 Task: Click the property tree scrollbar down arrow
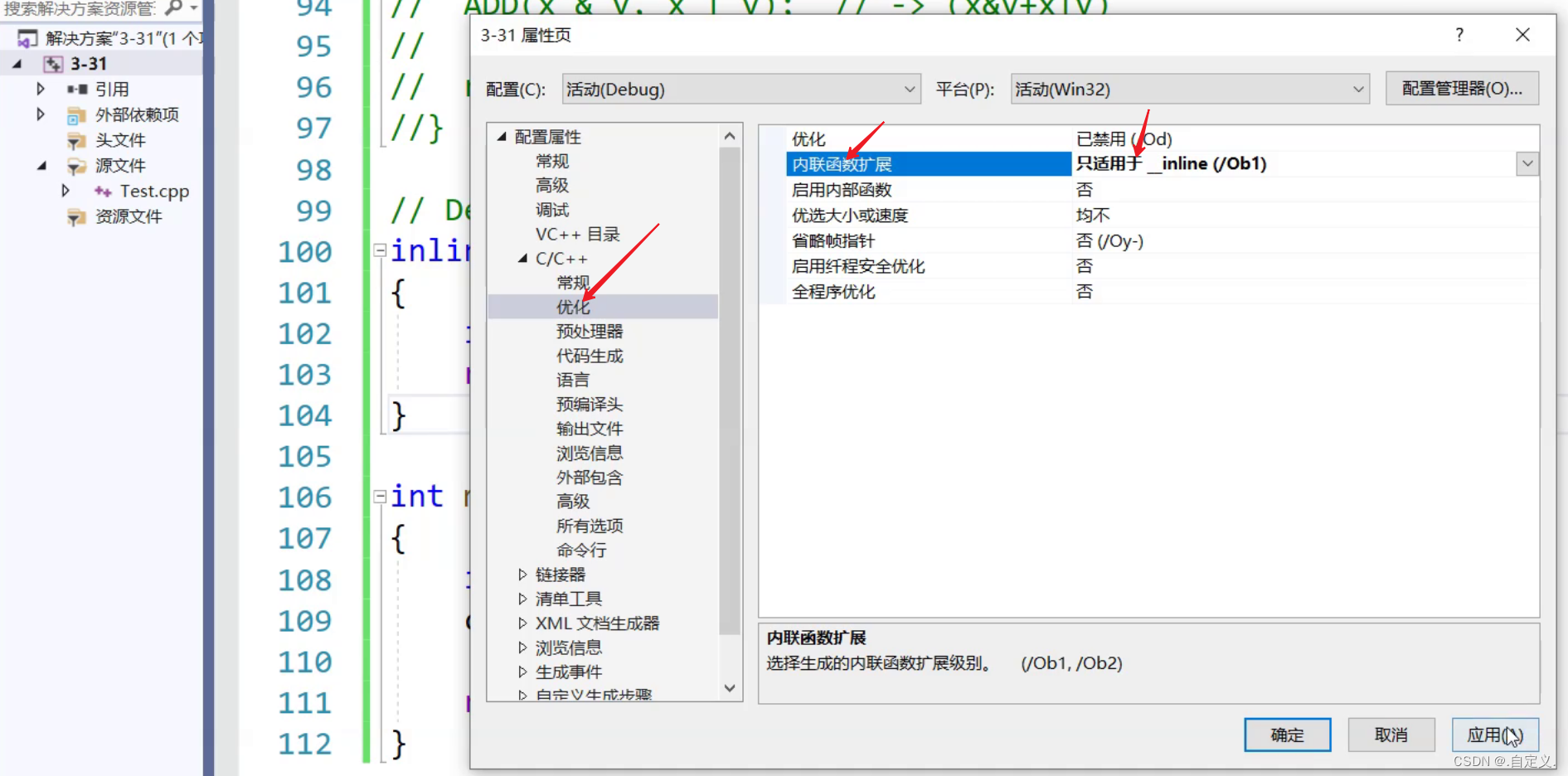(730, 688)
